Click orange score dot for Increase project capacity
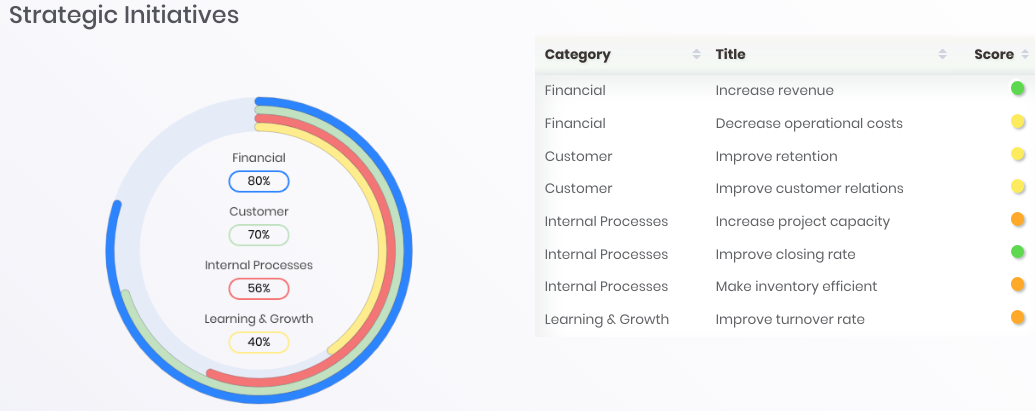This screenshot has width=1036, height=411. point(1018,220)
